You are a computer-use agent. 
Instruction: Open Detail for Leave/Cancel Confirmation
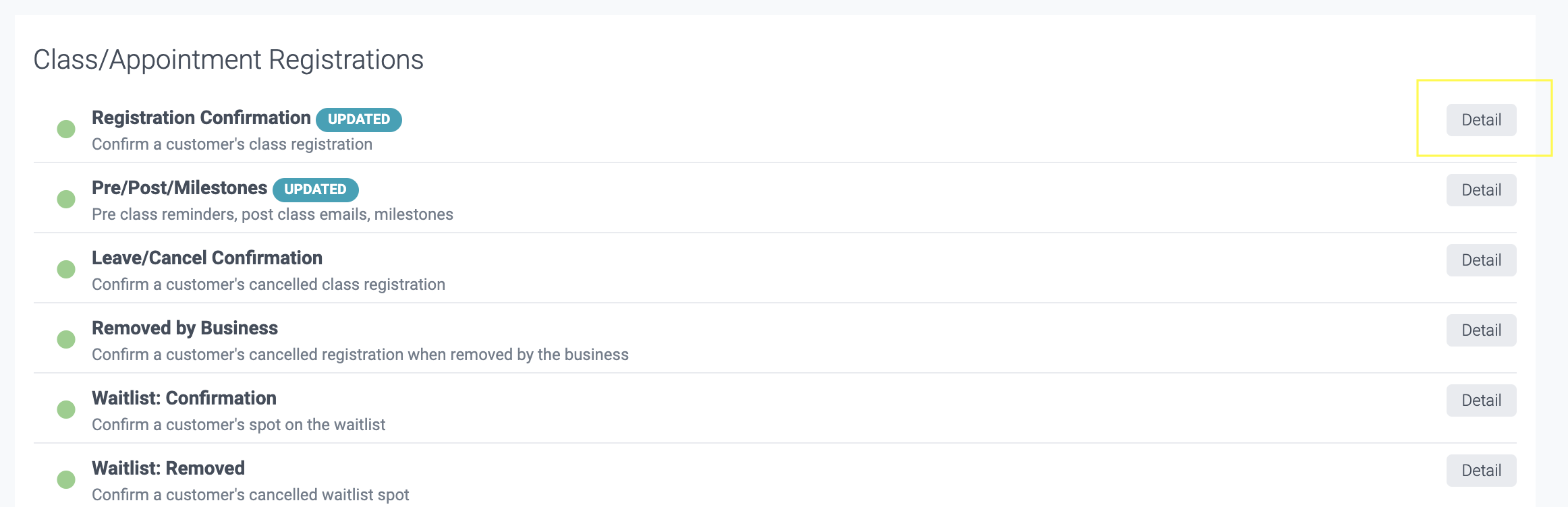[x=1481, y=260]
